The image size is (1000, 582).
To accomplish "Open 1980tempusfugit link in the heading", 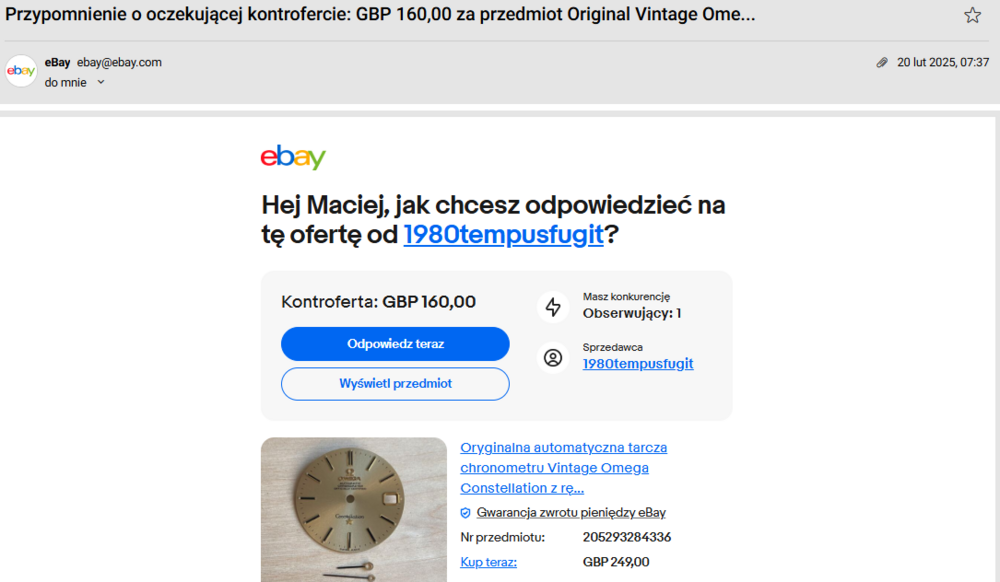I will point(503,235).
